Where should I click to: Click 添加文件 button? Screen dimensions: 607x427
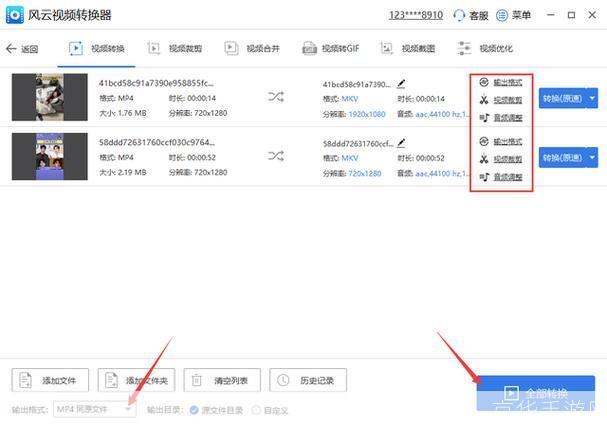[x=50, y=380]
